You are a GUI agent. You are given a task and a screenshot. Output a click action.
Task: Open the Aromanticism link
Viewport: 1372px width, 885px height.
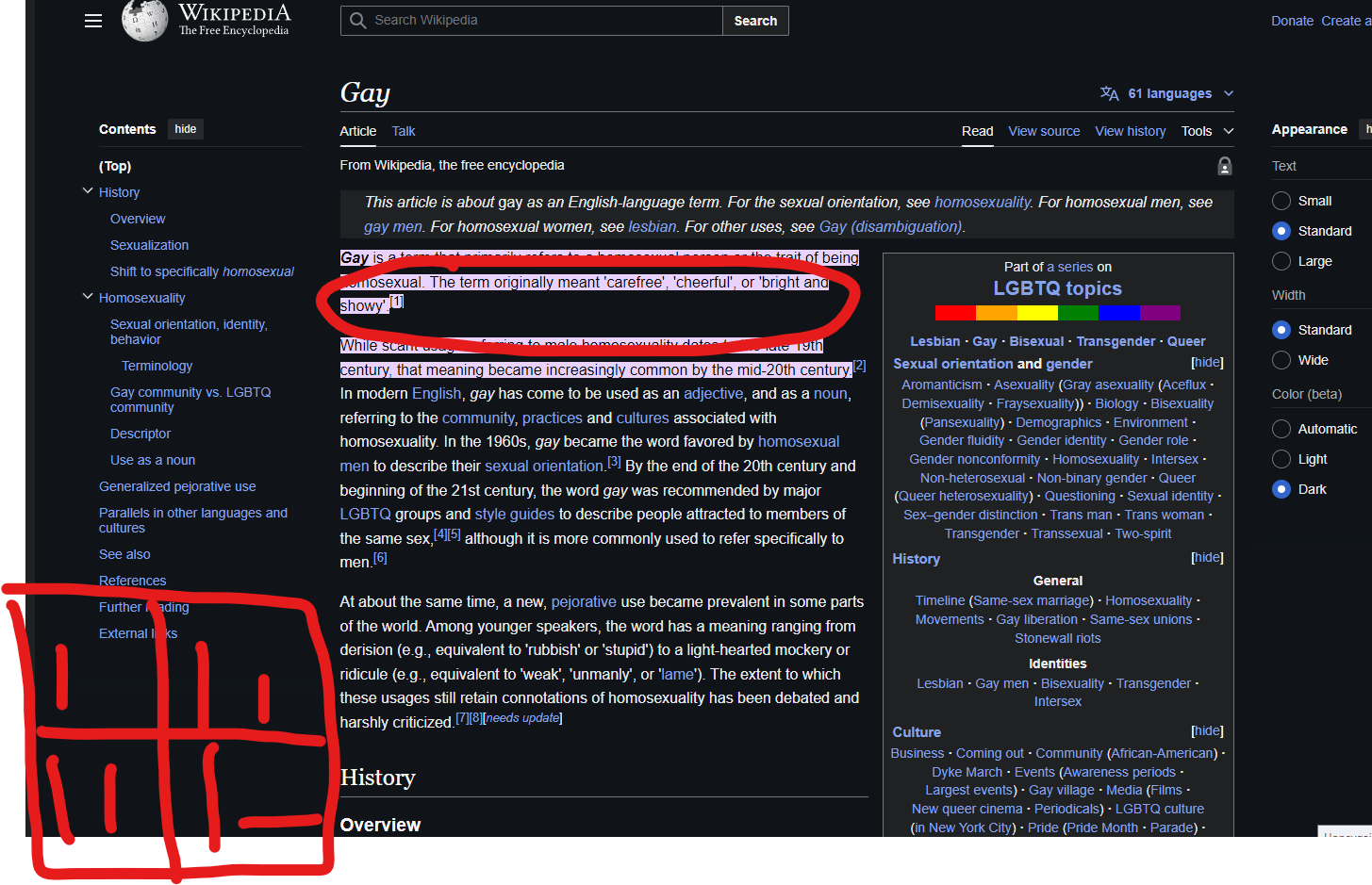(x=941, y=385)
